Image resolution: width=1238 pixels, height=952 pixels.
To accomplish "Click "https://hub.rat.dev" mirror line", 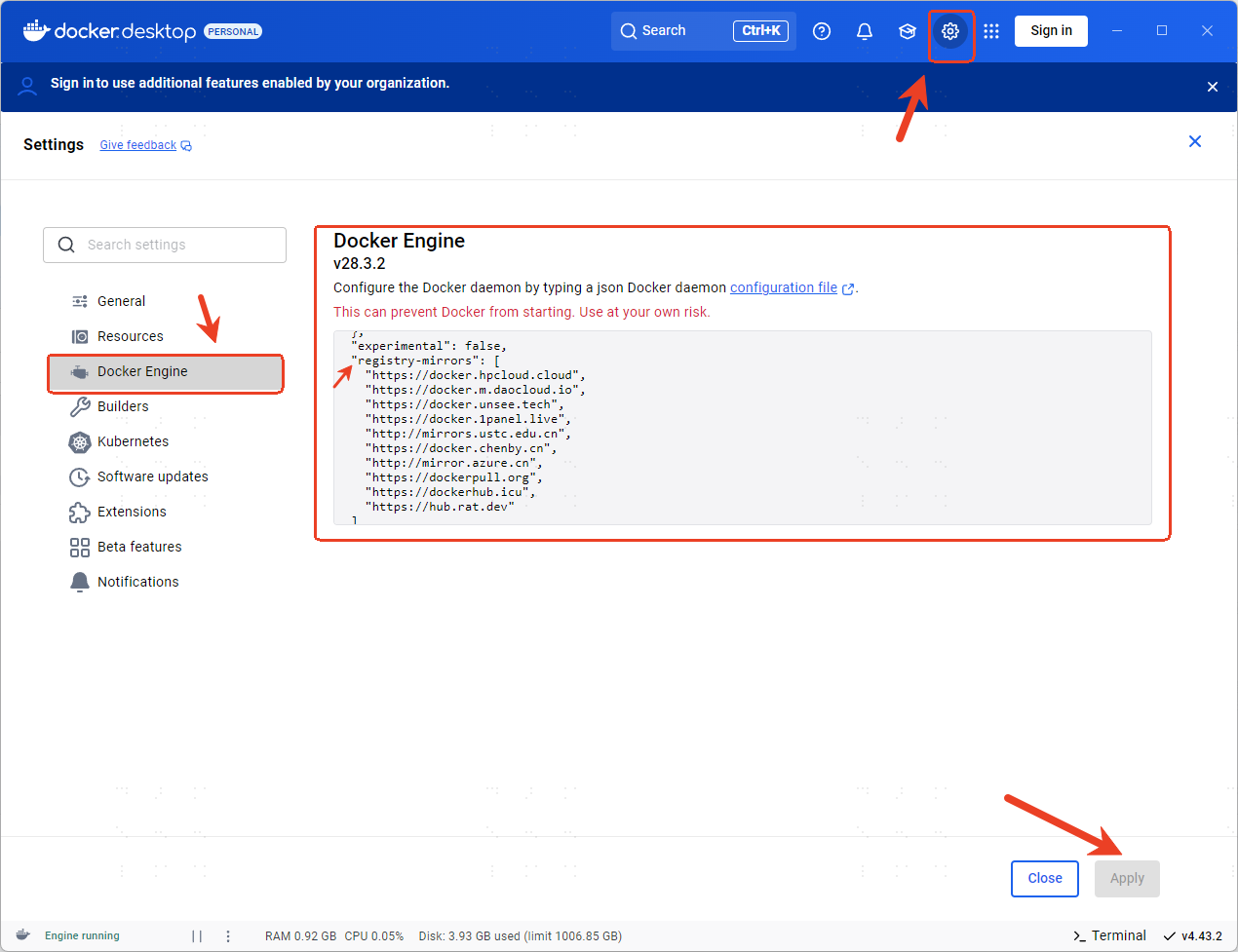I will click(440, 507).
